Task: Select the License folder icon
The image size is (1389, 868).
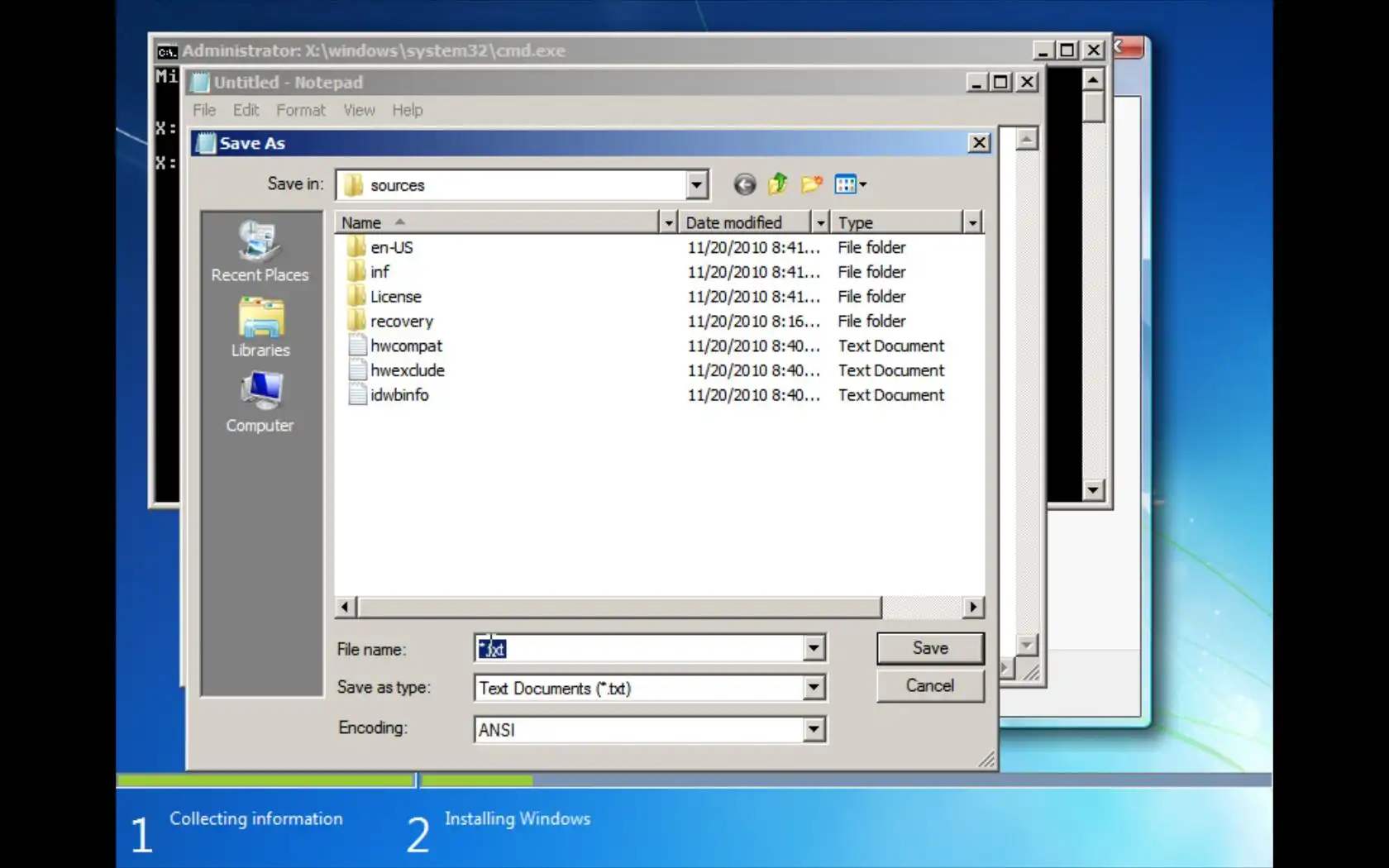Action: (x=356, y=297)
